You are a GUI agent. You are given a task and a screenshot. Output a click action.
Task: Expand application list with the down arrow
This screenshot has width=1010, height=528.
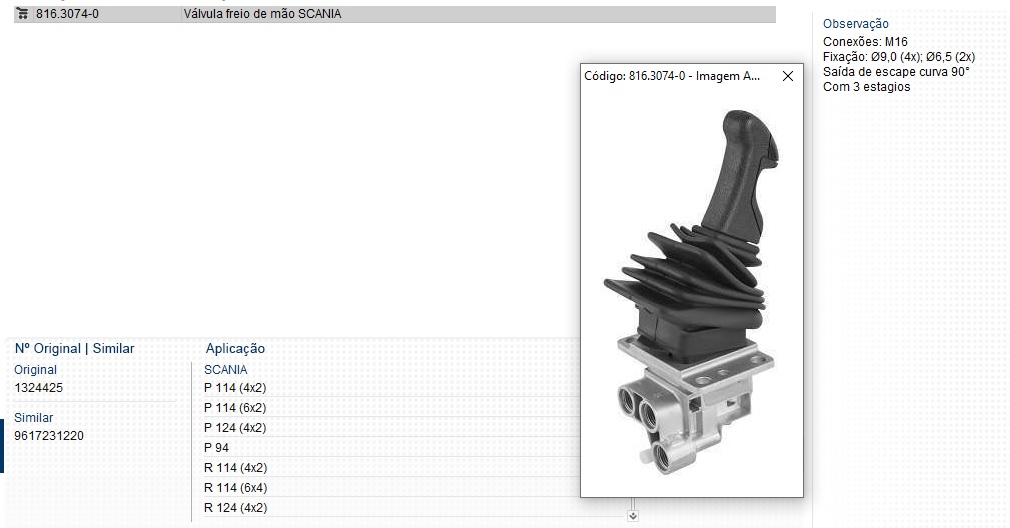[x=632, y=516]
